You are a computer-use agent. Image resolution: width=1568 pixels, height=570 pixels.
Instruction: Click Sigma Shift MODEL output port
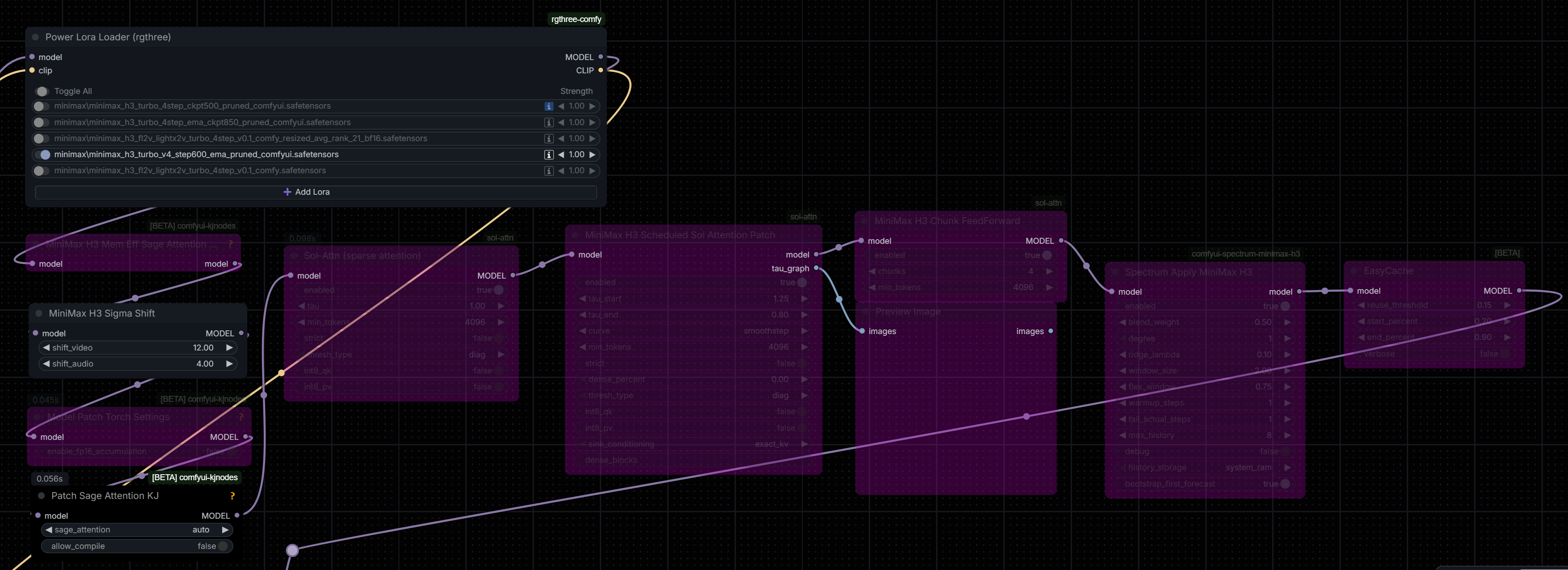[241, 333]
